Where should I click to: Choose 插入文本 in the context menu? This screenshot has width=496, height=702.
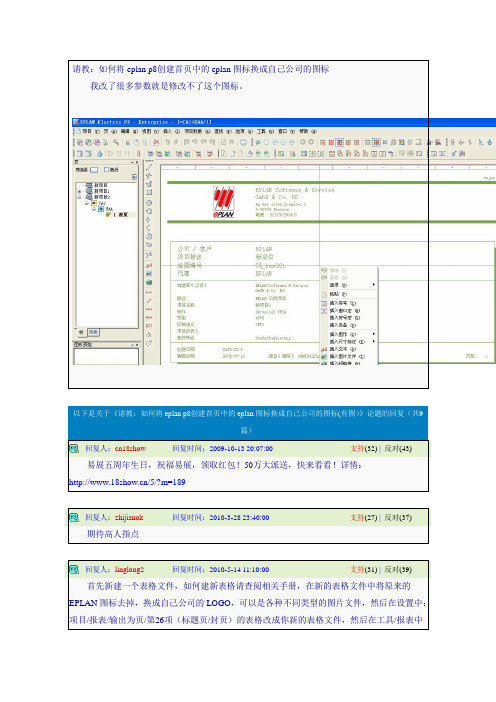click(x=342, y=349)
